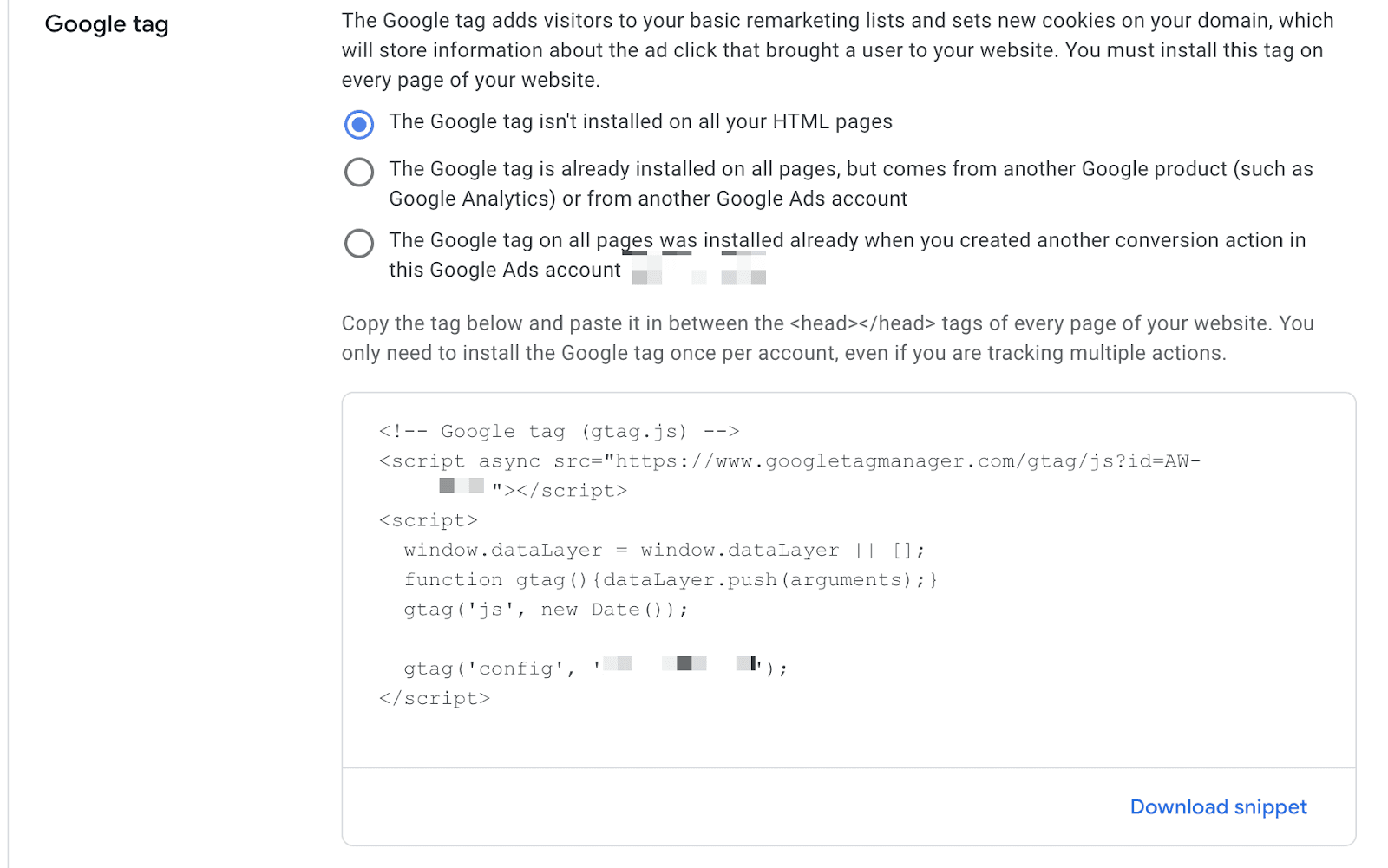The image size is (1388, 868).
Task: Choose "already installed on all pages" radio
Action: (x=359, y=172)
